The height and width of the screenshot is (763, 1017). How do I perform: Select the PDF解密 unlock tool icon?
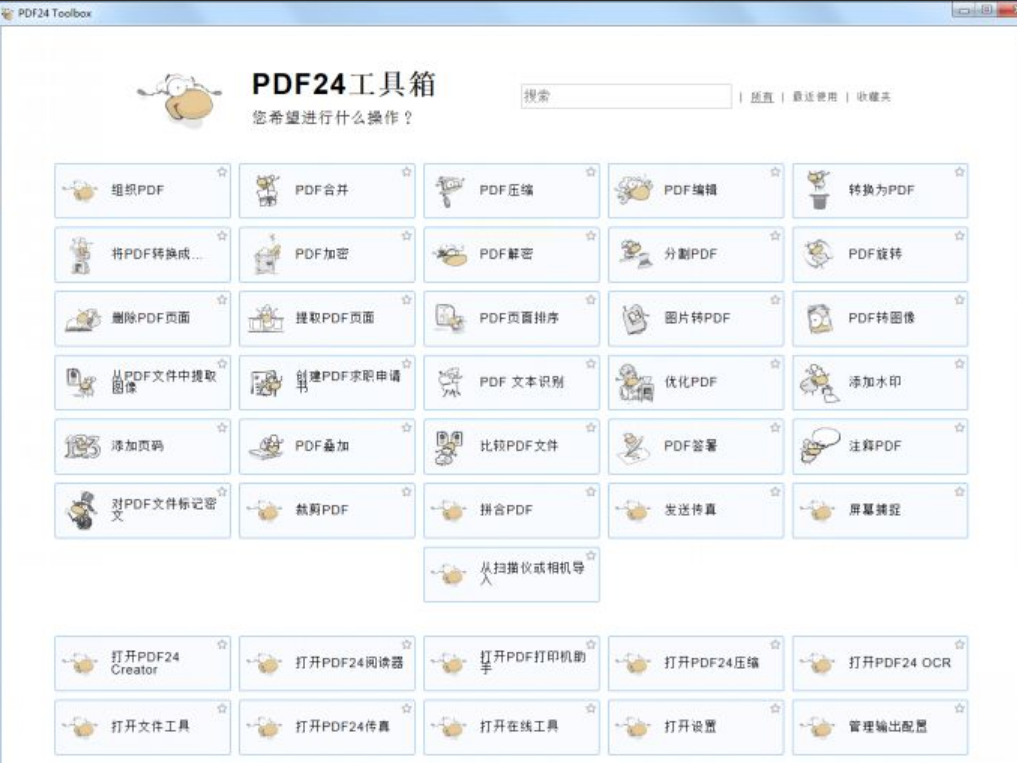click(x=450, y=255)
